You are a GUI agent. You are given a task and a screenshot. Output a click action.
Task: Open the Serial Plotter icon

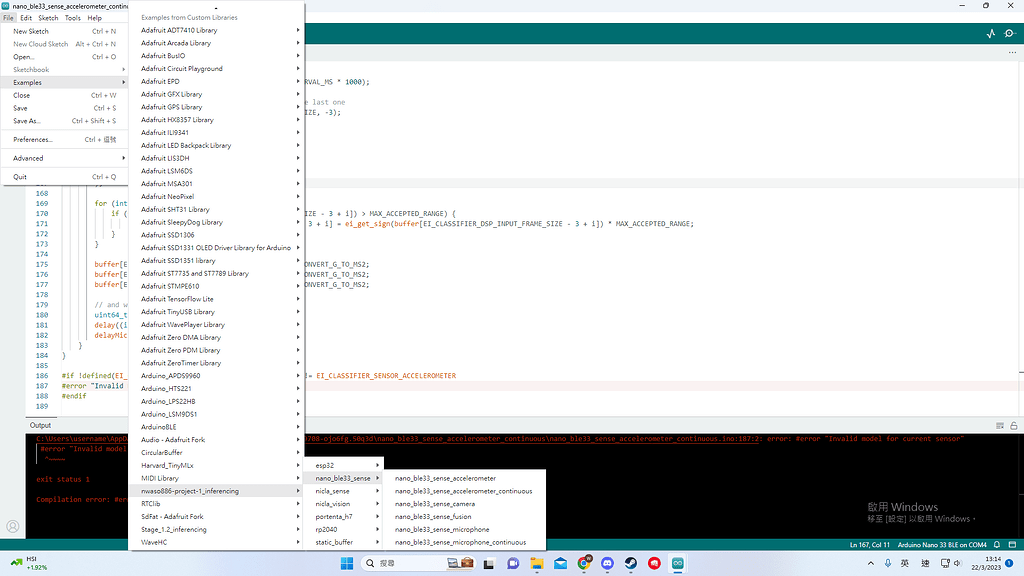991,33
